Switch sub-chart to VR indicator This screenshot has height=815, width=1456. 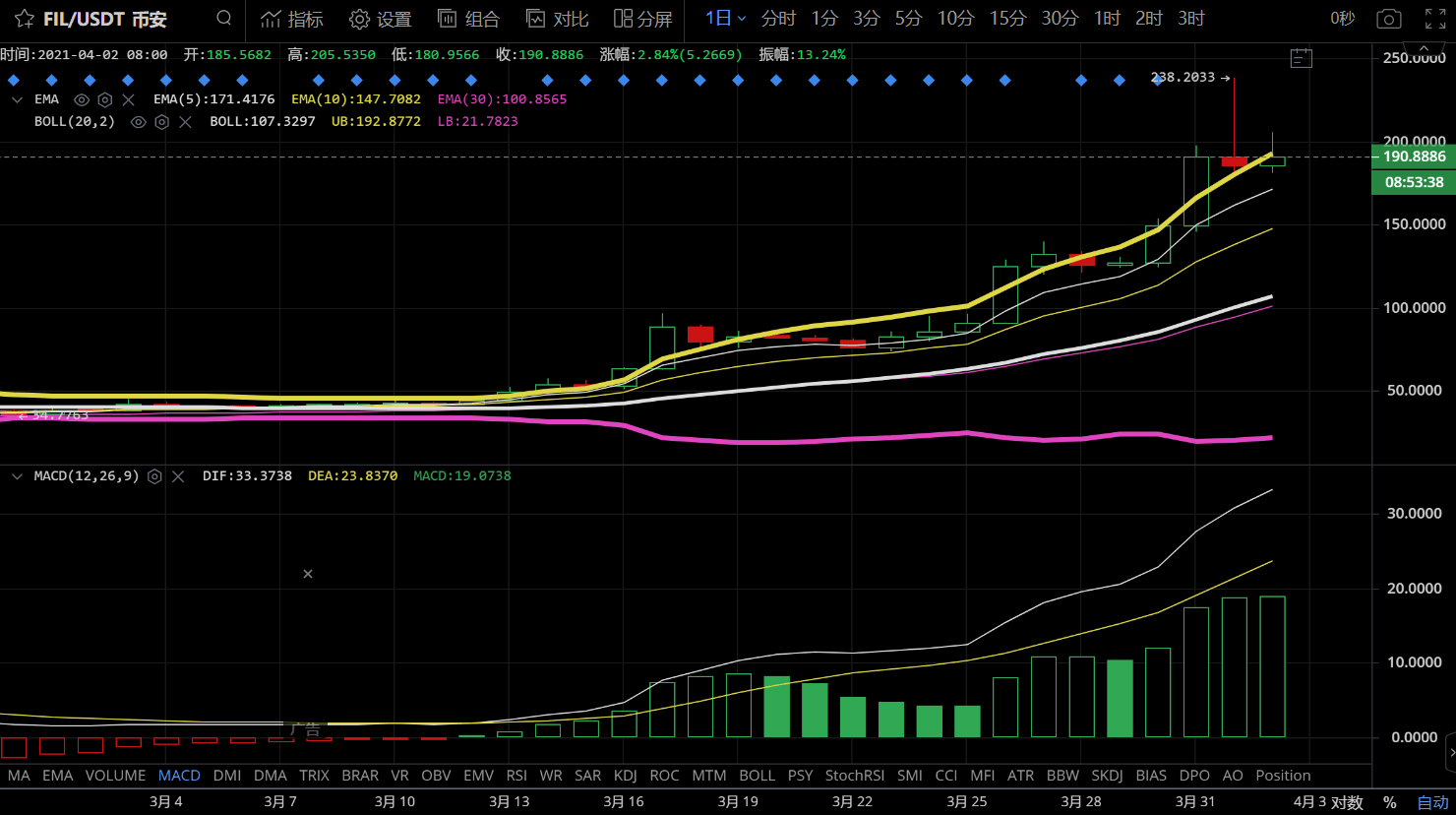tap(399, 776)
